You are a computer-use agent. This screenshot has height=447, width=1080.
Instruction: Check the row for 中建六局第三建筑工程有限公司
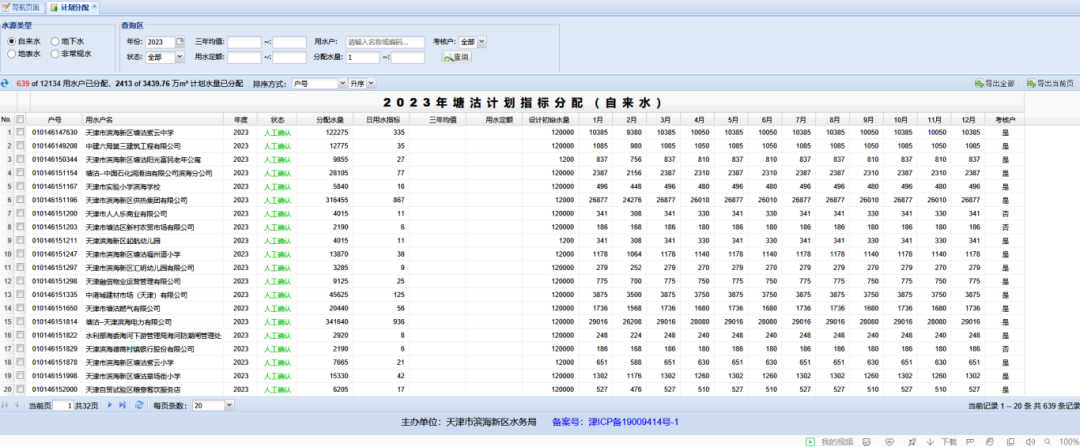click(x=20, y=146)
